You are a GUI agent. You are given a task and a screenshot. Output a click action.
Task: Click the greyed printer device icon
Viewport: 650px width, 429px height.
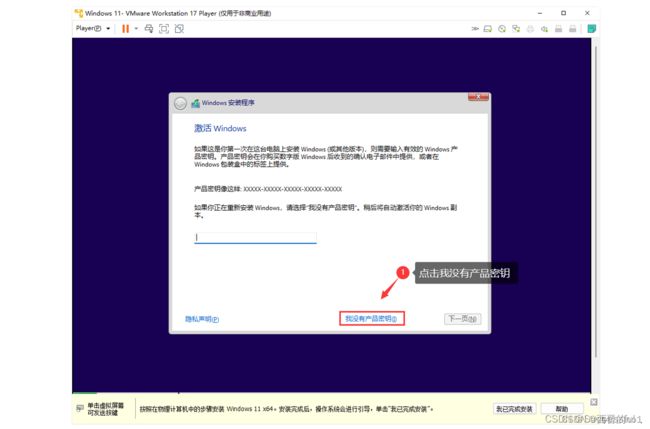(x=530, y=29)
